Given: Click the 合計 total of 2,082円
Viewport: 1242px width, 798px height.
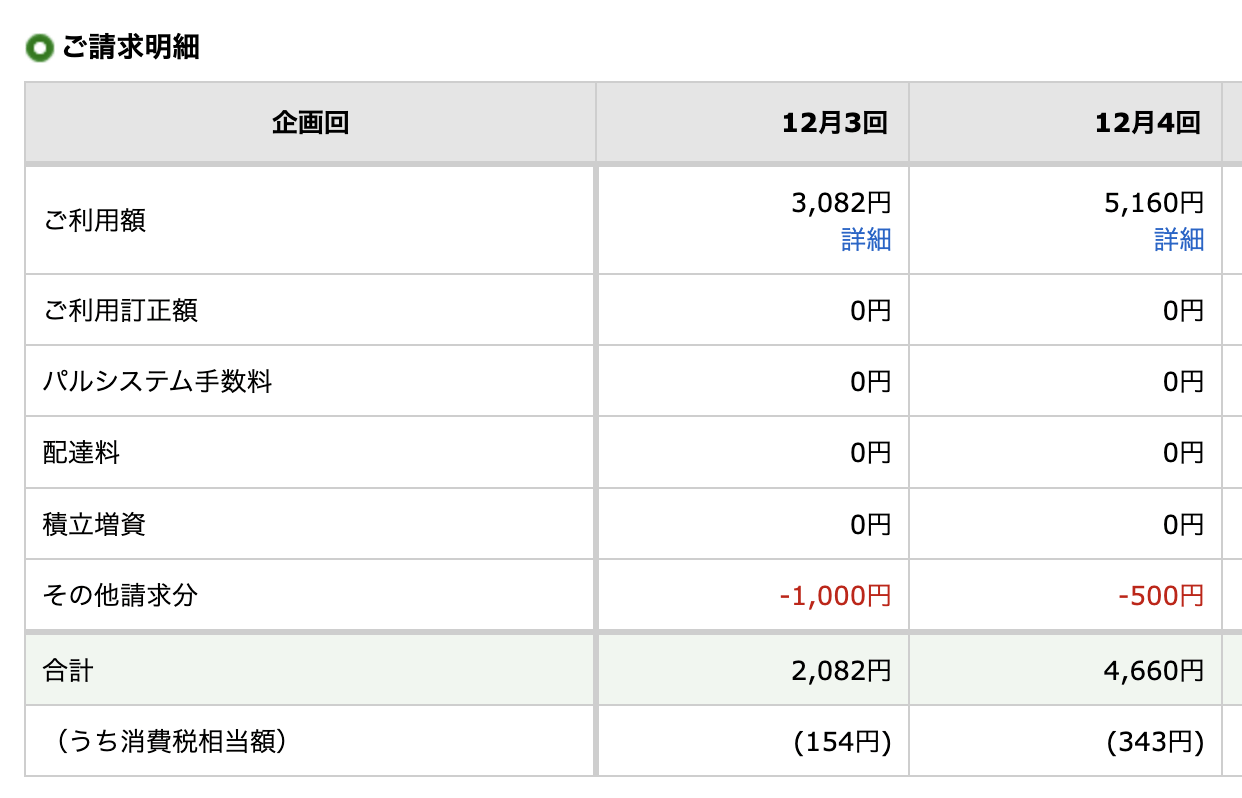Looking at the screenshot, I should (840, 670).
